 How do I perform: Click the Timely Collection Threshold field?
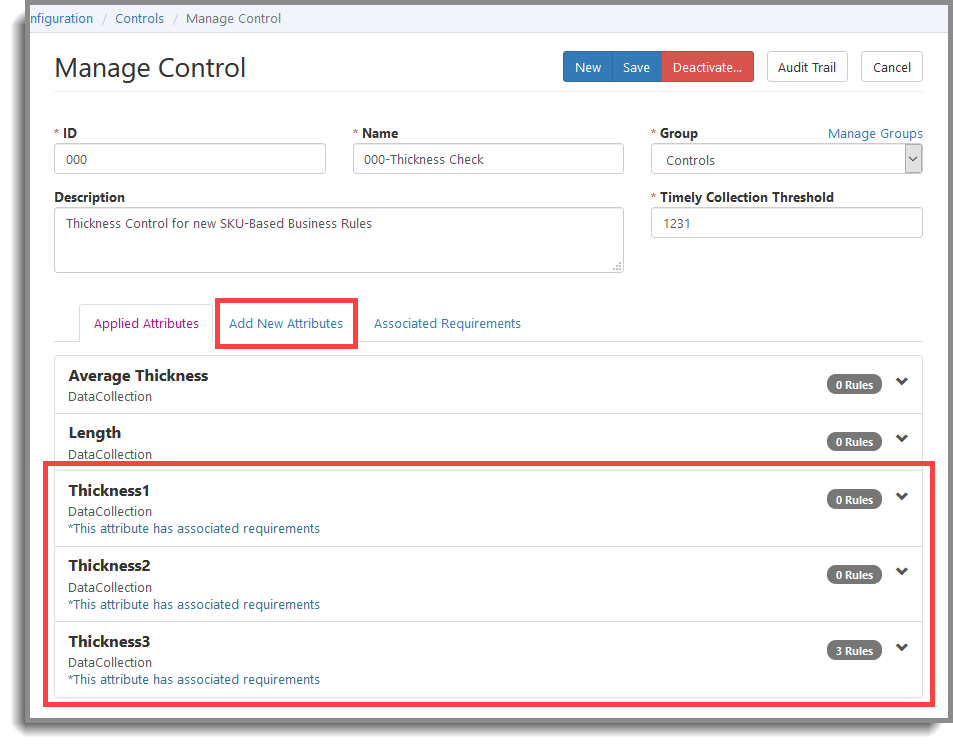point(786,223)
